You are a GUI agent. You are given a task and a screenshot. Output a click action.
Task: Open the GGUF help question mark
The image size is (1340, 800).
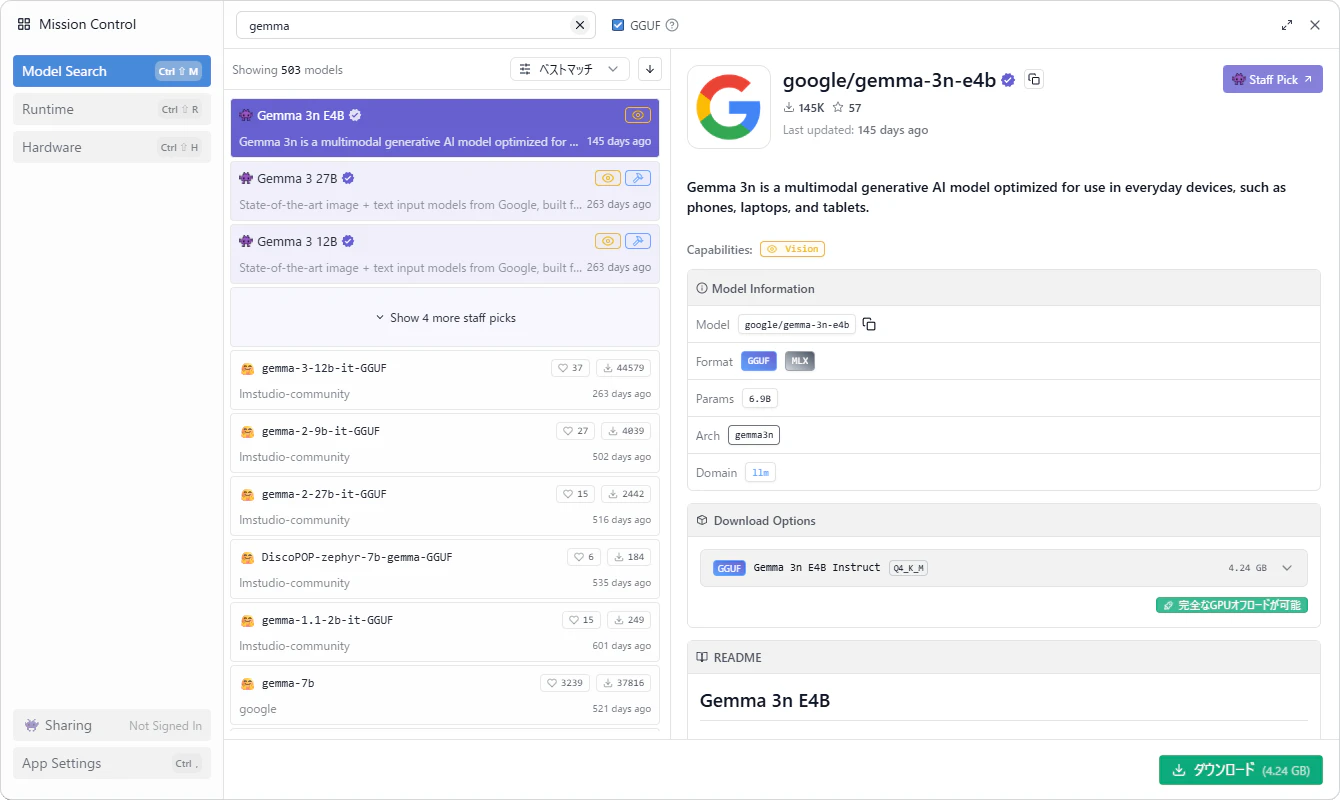pyautogui.click(x=672, y=25)
